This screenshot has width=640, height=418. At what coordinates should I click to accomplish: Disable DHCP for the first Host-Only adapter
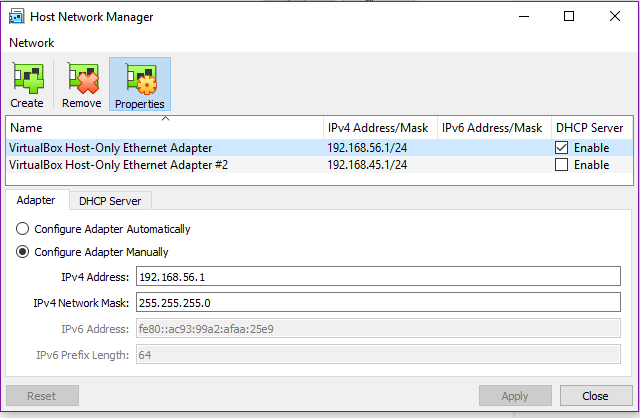561,148
